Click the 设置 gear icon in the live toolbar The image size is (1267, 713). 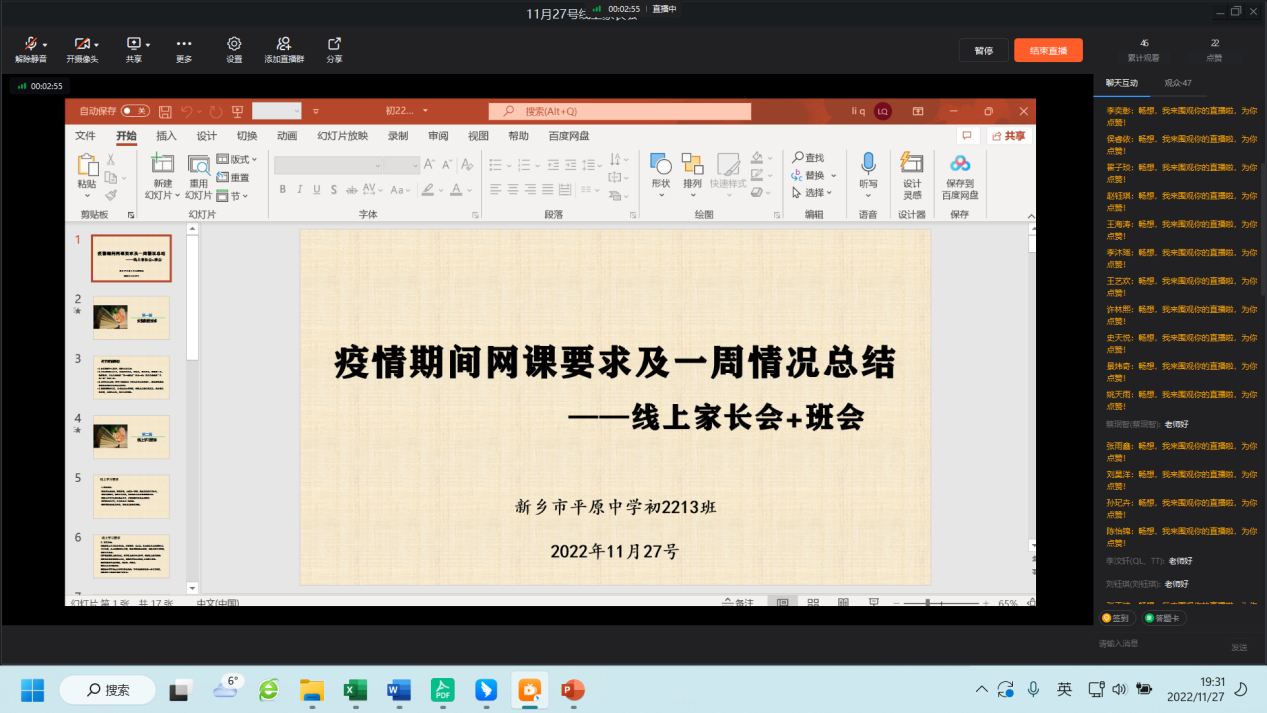coord(234,44)
